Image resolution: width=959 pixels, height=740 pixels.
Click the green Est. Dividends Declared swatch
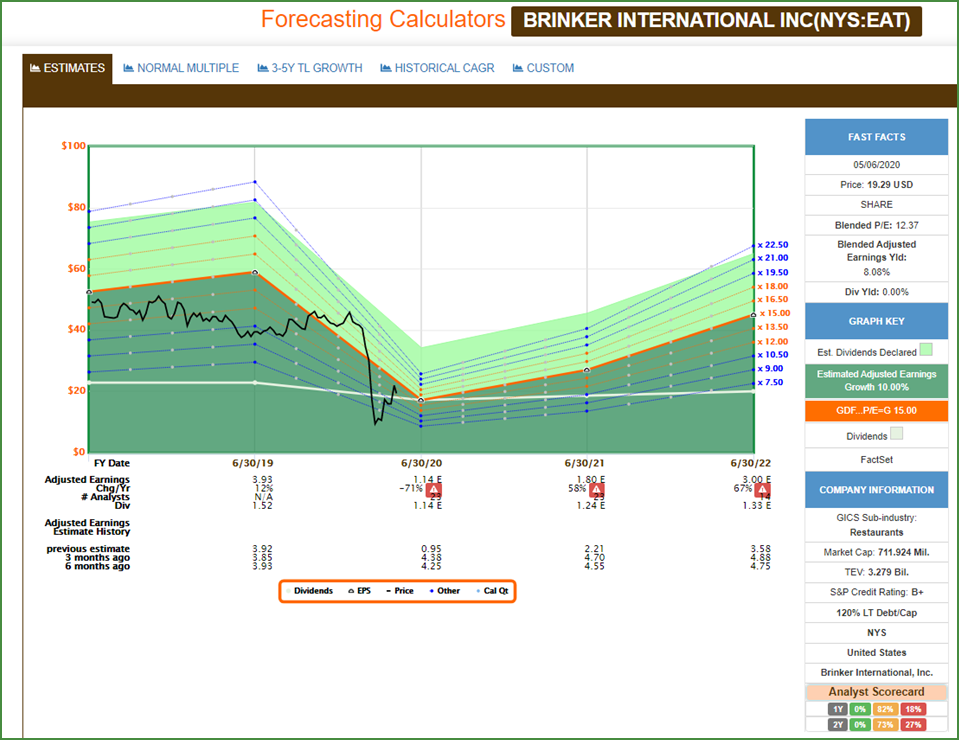tap(925, 350)
